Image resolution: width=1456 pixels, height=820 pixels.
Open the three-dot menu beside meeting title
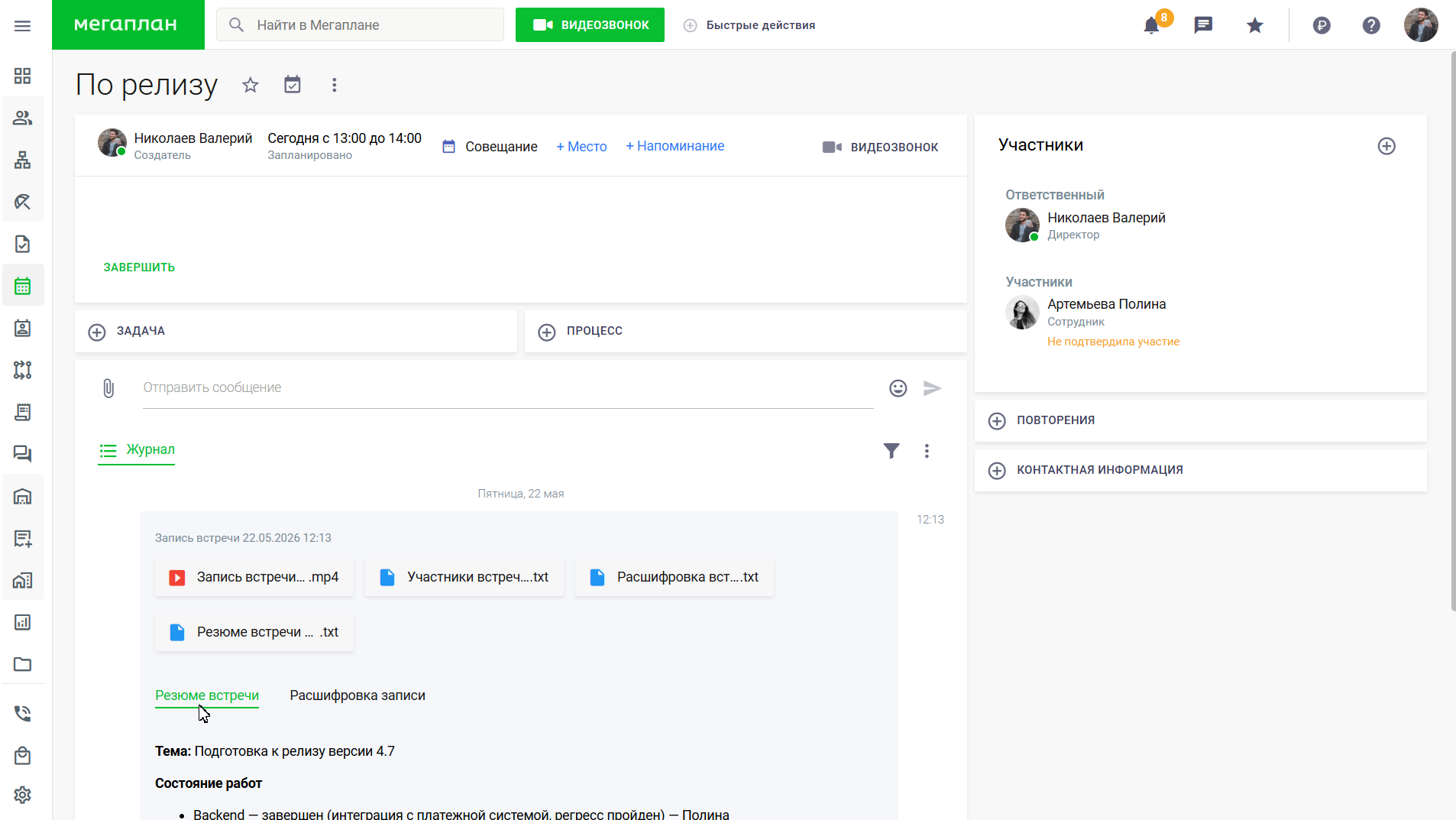(334, 85)
